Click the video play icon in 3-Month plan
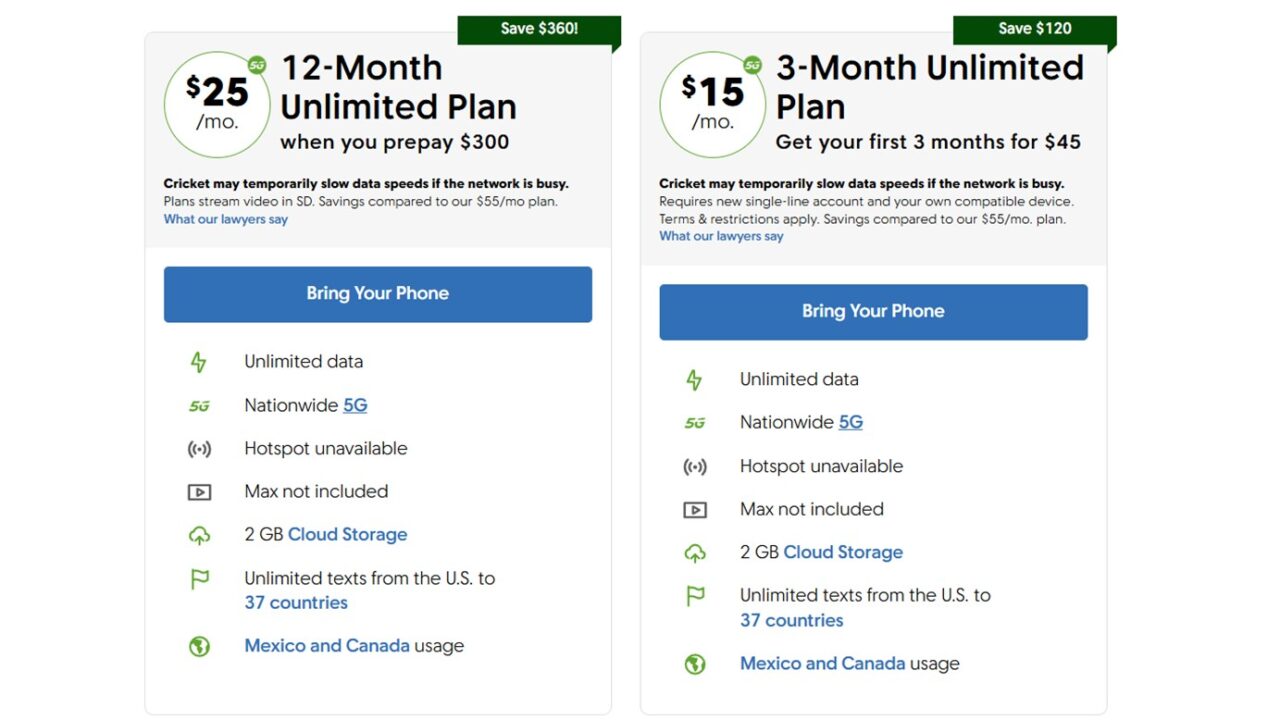This screenshot has width=1280, height=720. pyautogui.click(x=694, y=510)
